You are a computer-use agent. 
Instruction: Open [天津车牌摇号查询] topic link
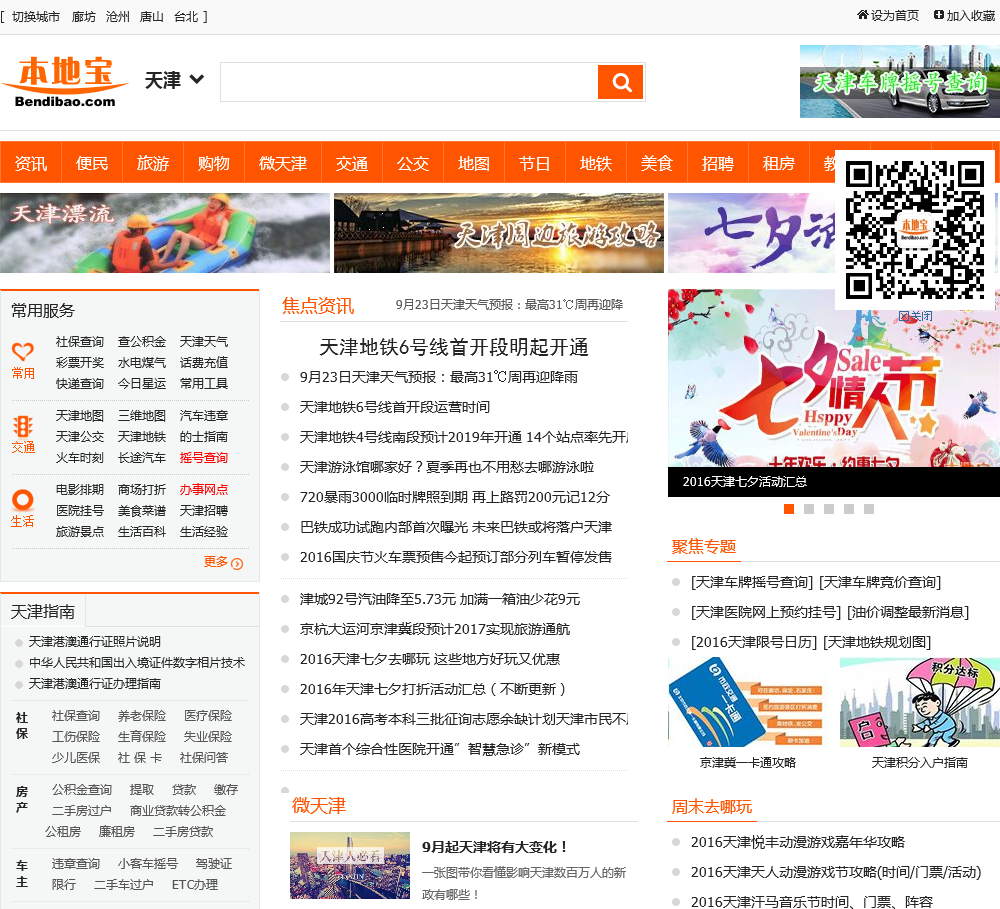click(752, 582)
